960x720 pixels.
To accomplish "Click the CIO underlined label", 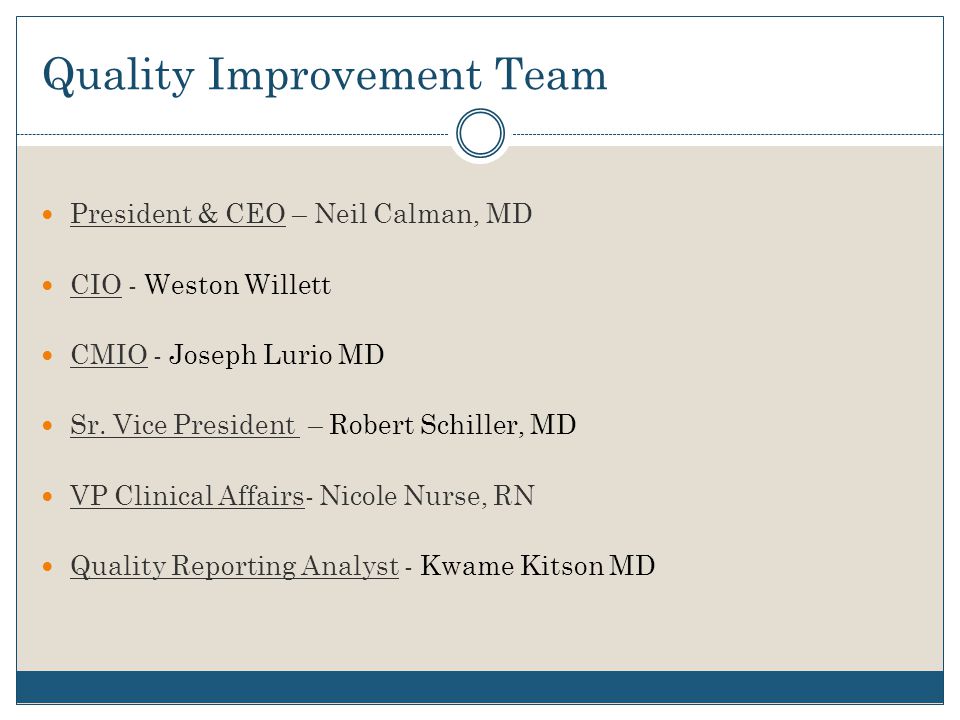I will click(x=96, y=285).
